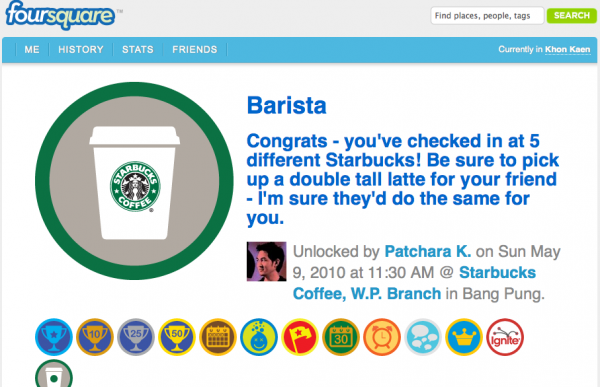Open Patchara K.'s profile photo
Image resolution: width=600 pixels, height=387 pixels.
[266, 261]
